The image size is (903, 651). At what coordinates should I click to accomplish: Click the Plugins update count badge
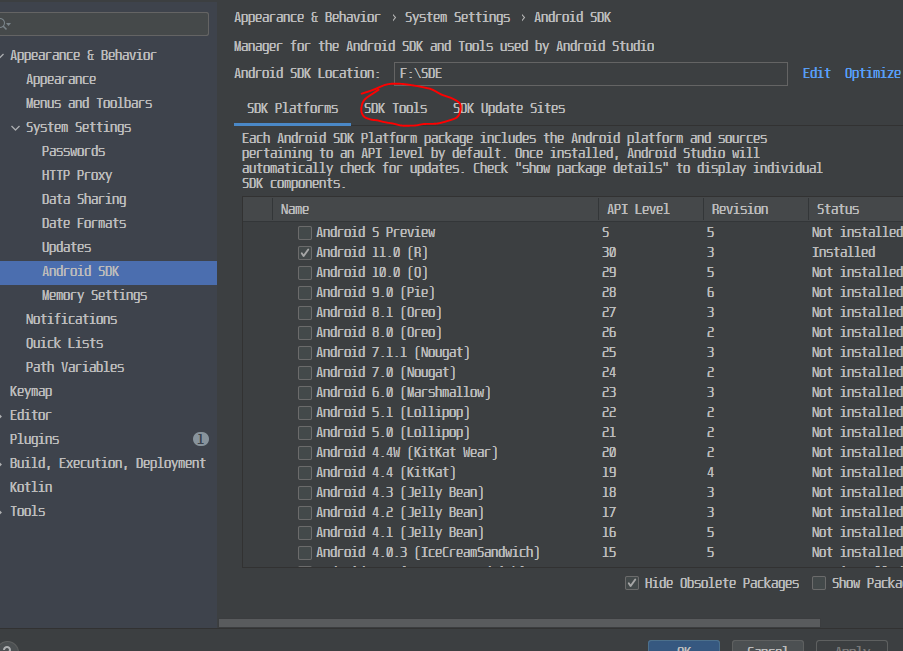click(x=200, y=439)
